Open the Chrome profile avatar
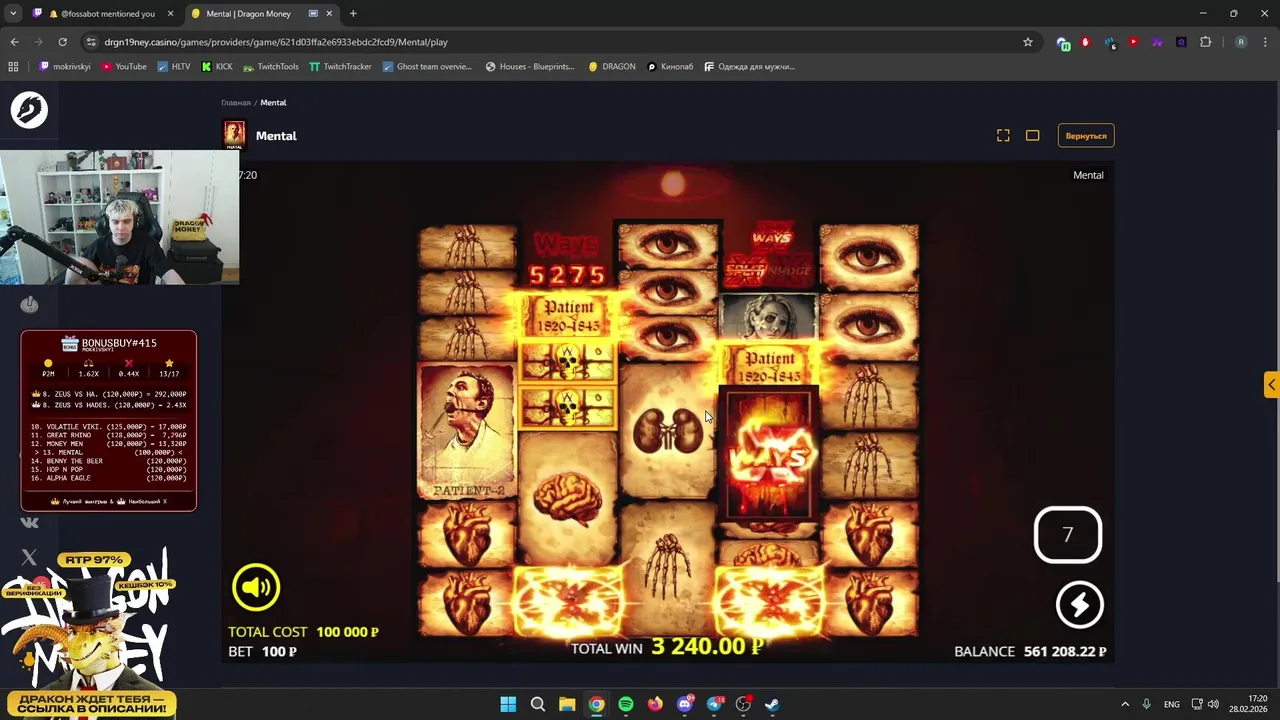The width and height of the screenshot is (1280, 720). [x=1241, y=42]
